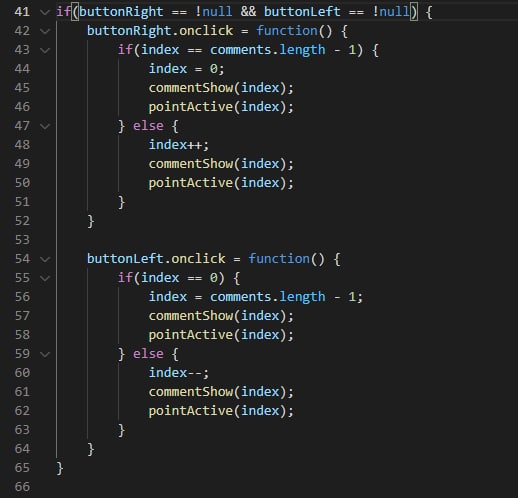This screenshot has height=498, width=518.
Task: Click 'if(index == 0)' on line 55
Action: click(172, 278)
